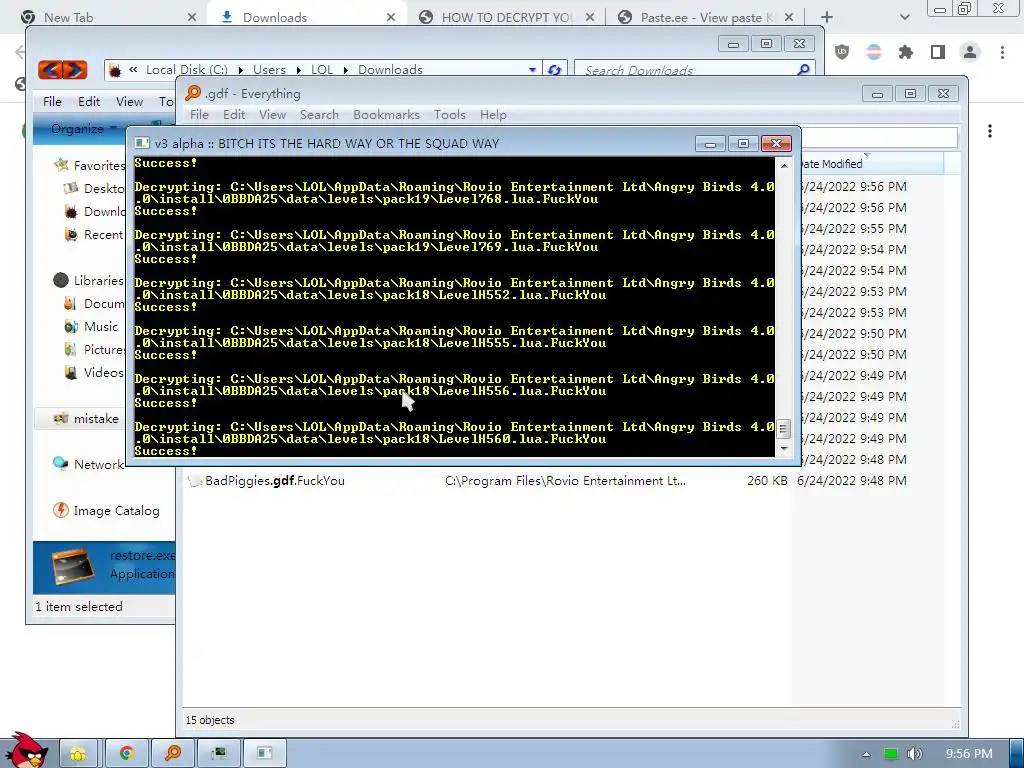The height and width of the screenshot is (768, 1024).
Task: Switch to the New Tab browser tab
Action: point(108,18)
